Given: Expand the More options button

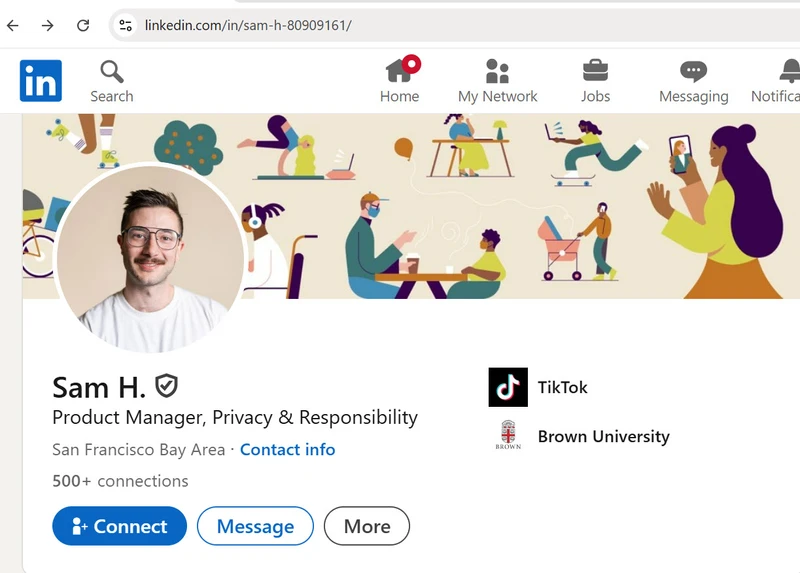Looking at the screenshot, I should click(366, 526).
